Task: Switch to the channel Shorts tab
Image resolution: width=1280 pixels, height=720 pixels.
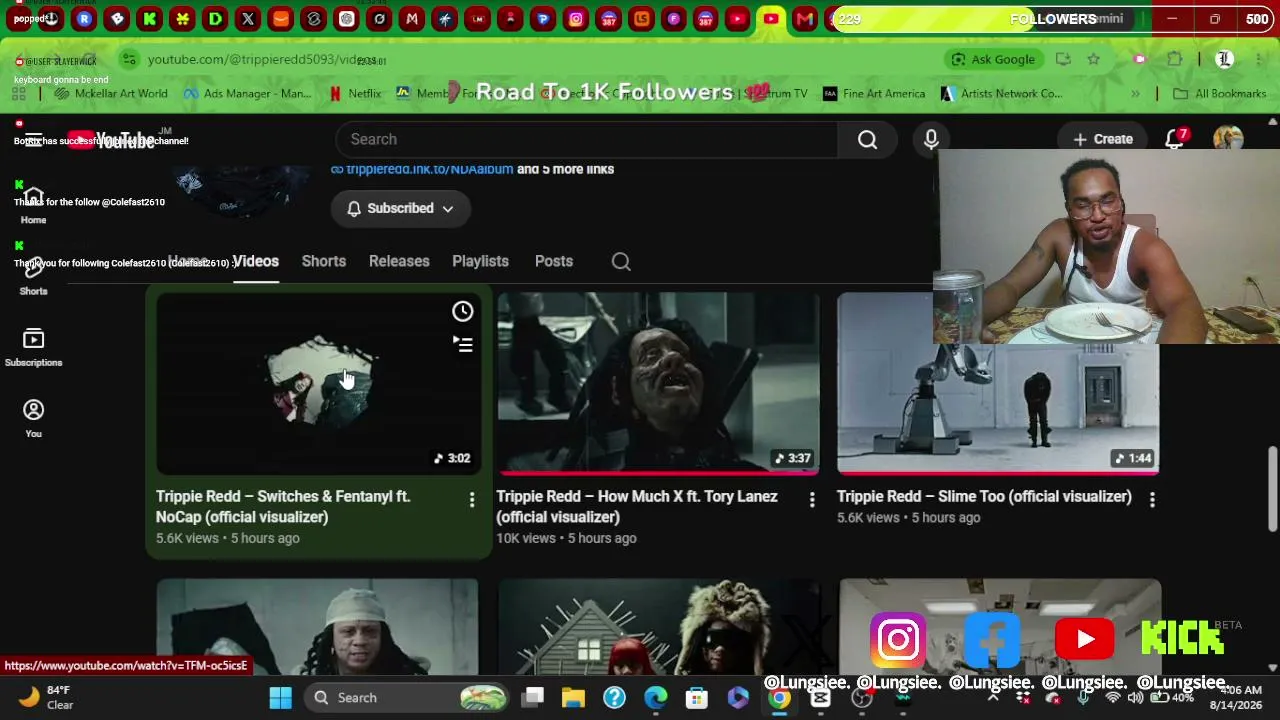Action: (x=324, y=261)
